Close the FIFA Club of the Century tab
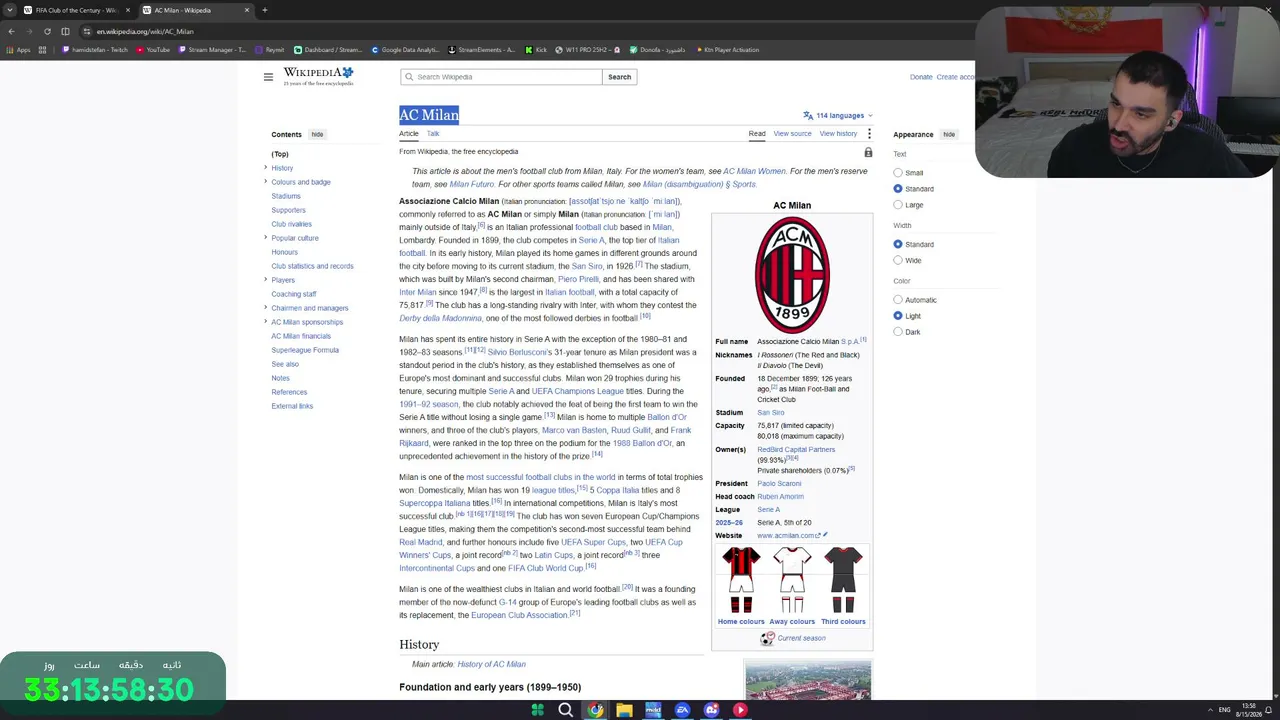The image size is (1280, 720). (127, 10)
